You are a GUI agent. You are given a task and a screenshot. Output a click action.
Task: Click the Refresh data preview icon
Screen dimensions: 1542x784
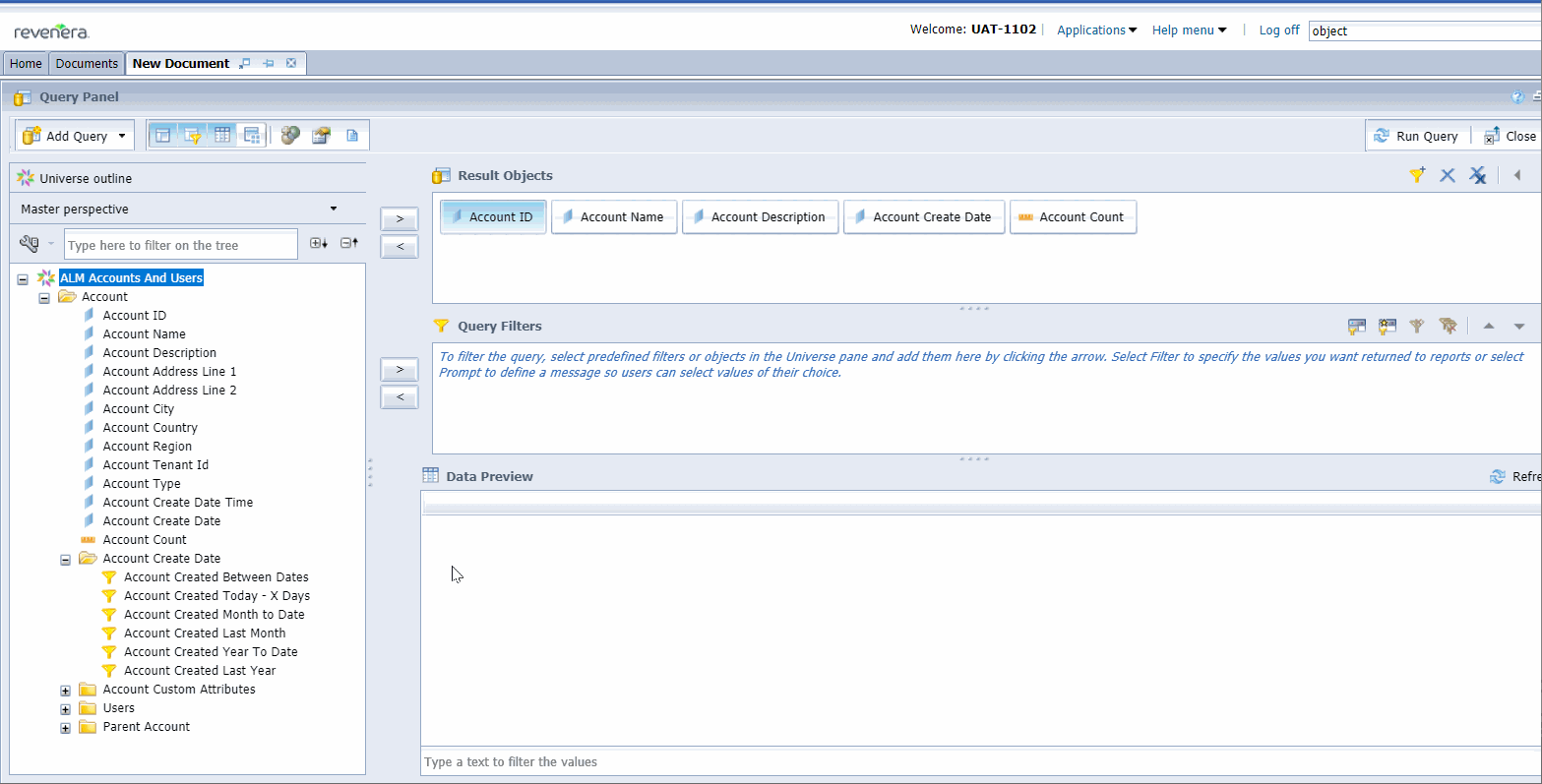pos(1498,476)
